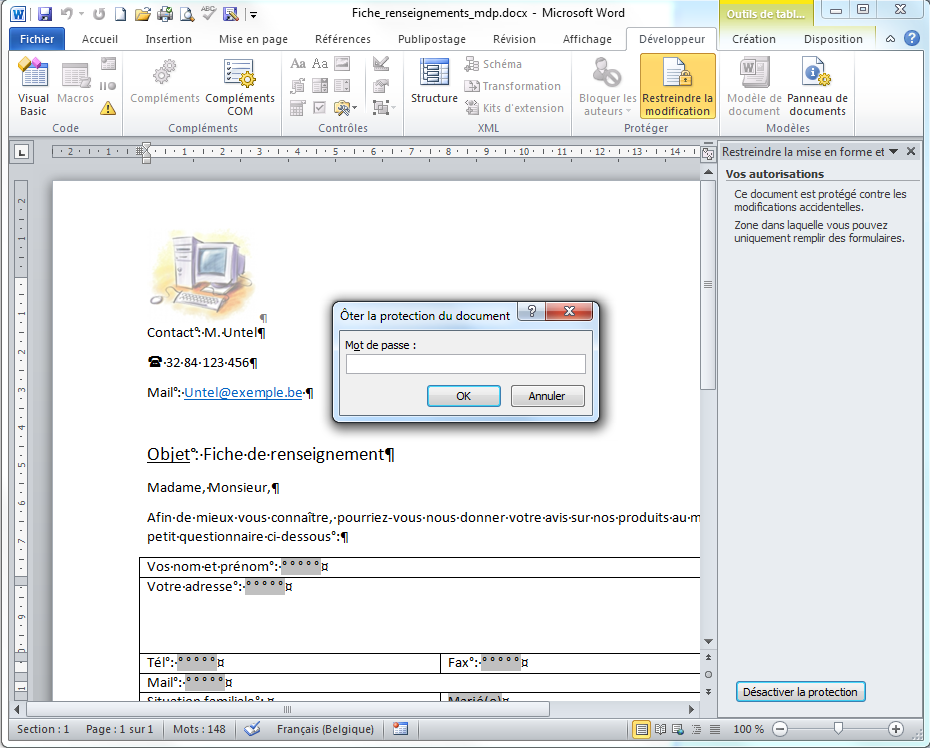This screenshot has height=748, width=930.
Task: Switch to the Insertion tab
Action: 168,39
